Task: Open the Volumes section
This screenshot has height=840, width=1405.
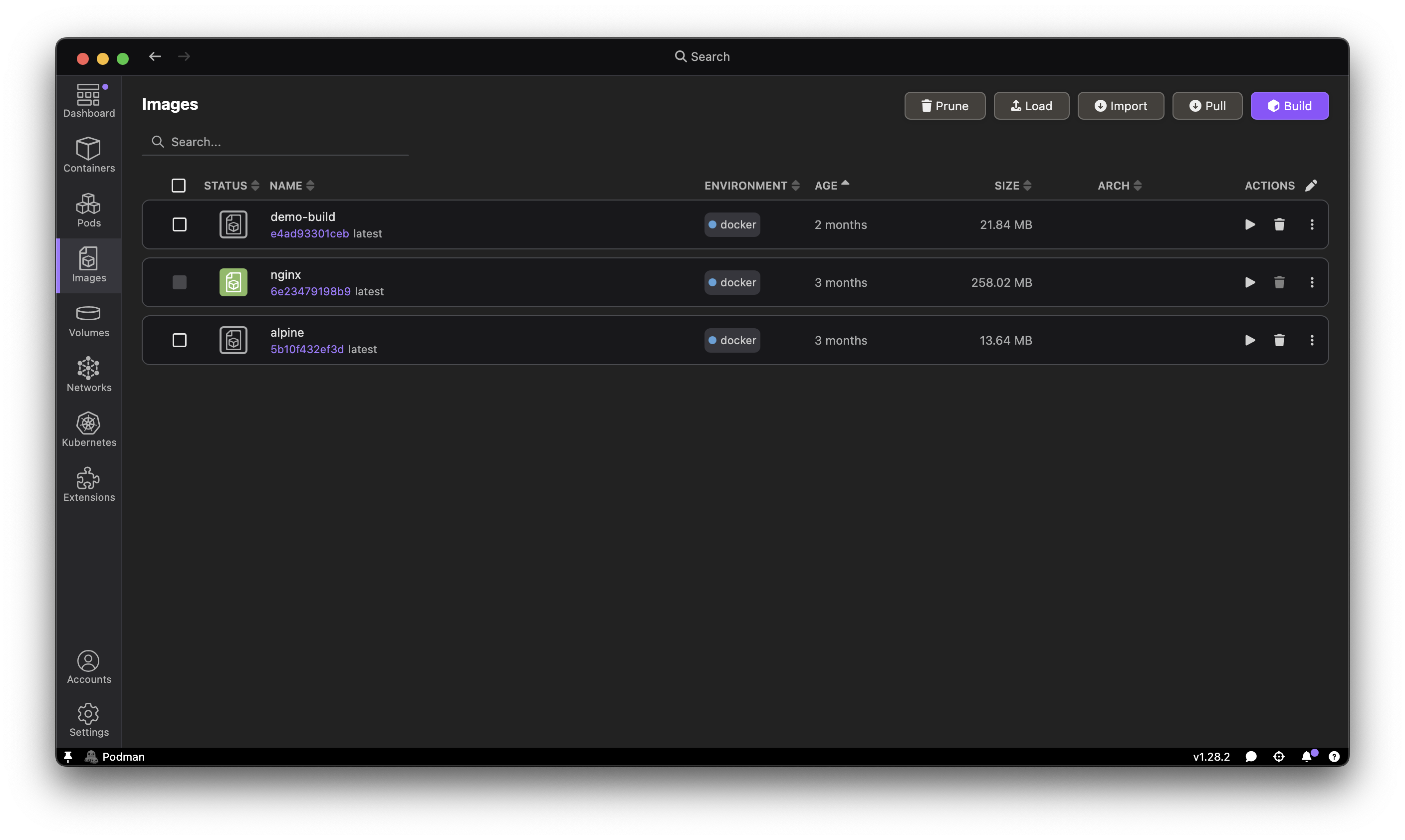Action: coord(89,320)
